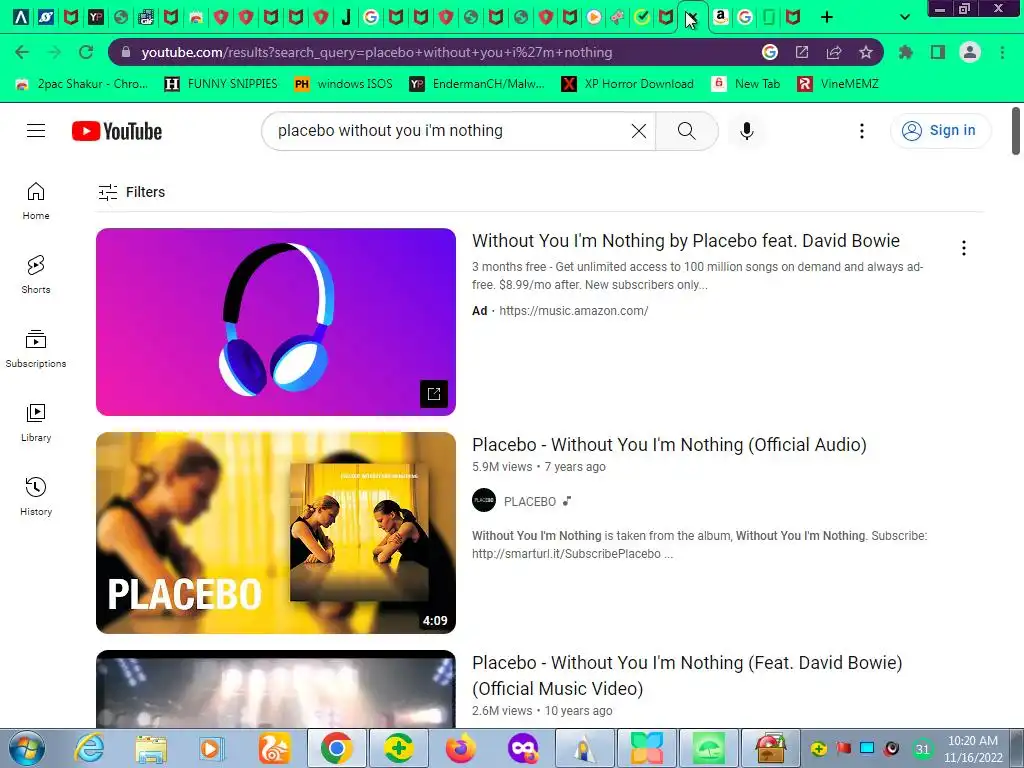Open the YouTube guide hamburger menu
Viewport: 1024px width, 768px height.
36,131
